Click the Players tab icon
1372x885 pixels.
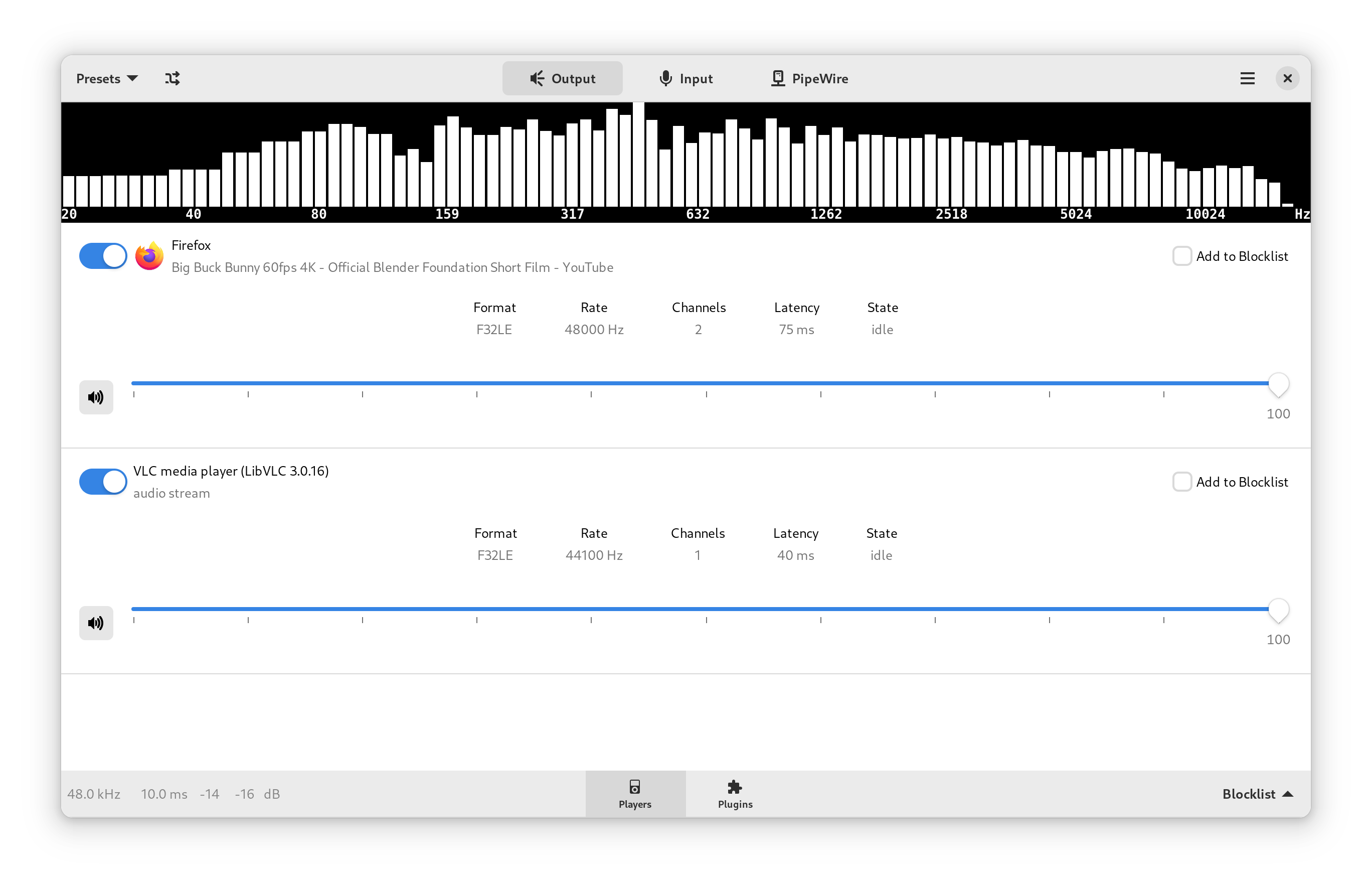coord(635,787)
